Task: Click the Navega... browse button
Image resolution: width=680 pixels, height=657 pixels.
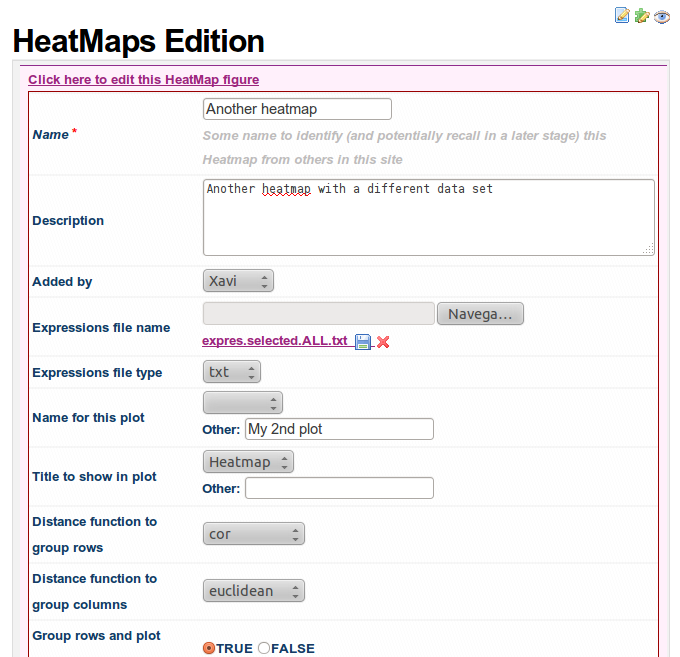Action: click(x=480, y=314)
